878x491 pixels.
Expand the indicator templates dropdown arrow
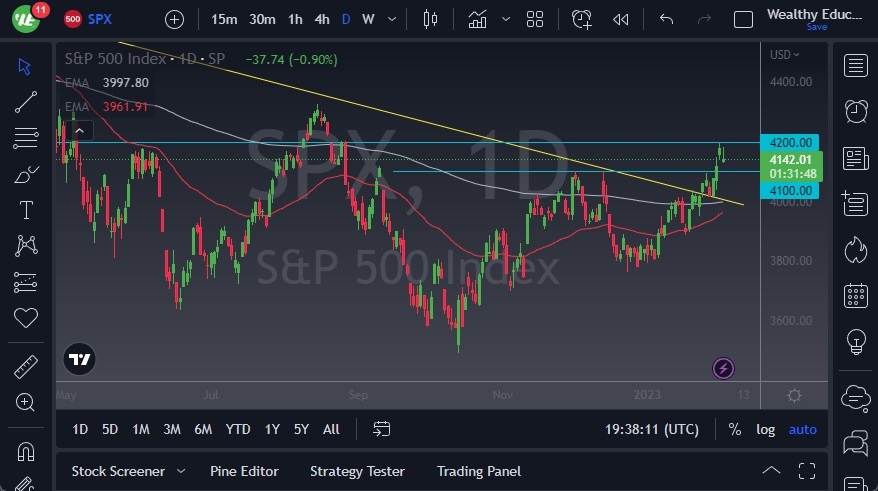click(506, 20)
